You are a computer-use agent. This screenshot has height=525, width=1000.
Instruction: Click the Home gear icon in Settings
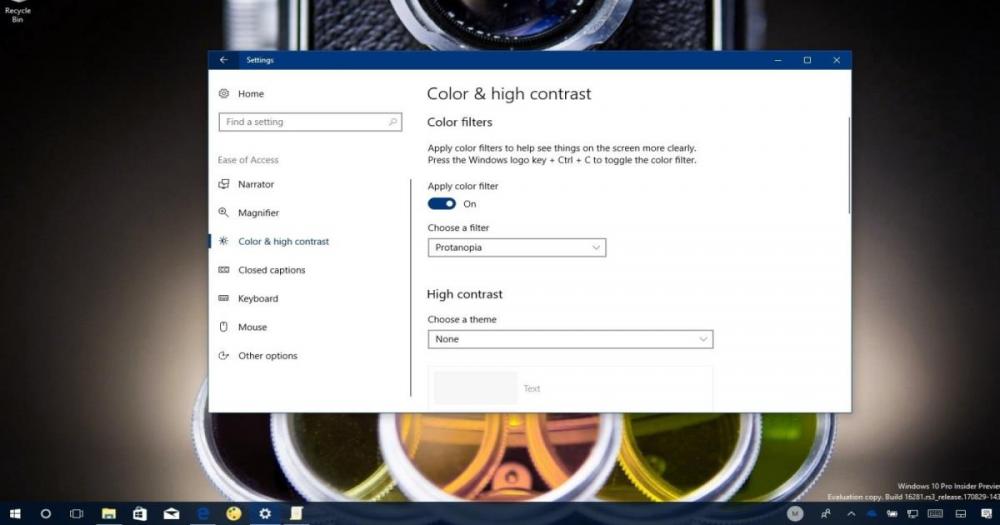click(x=224, y=94)
